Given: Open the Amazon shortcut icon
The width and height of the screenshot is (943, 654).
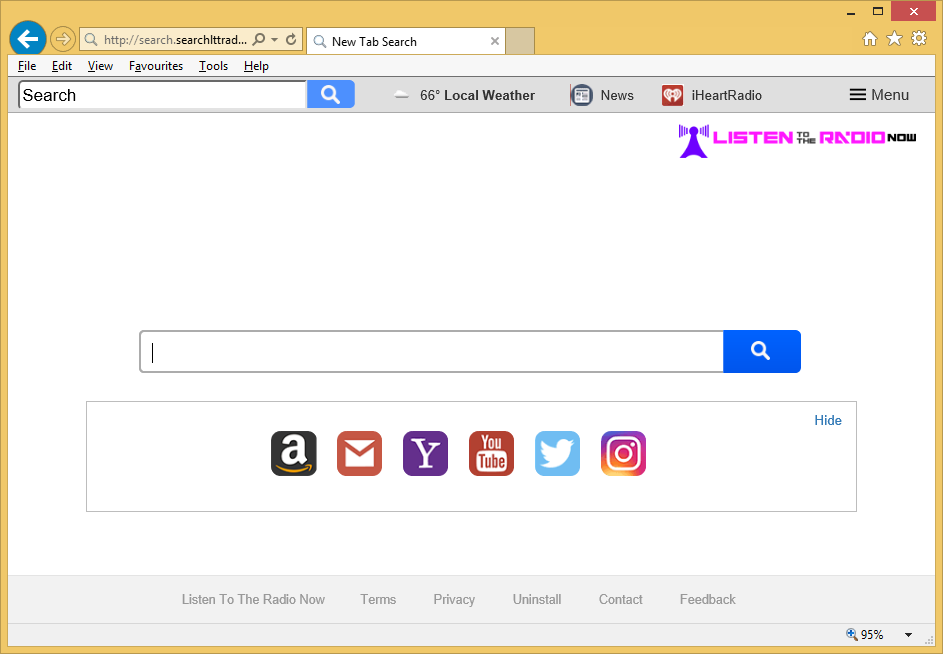Looking at the screenshot, I should coord(293,453).
